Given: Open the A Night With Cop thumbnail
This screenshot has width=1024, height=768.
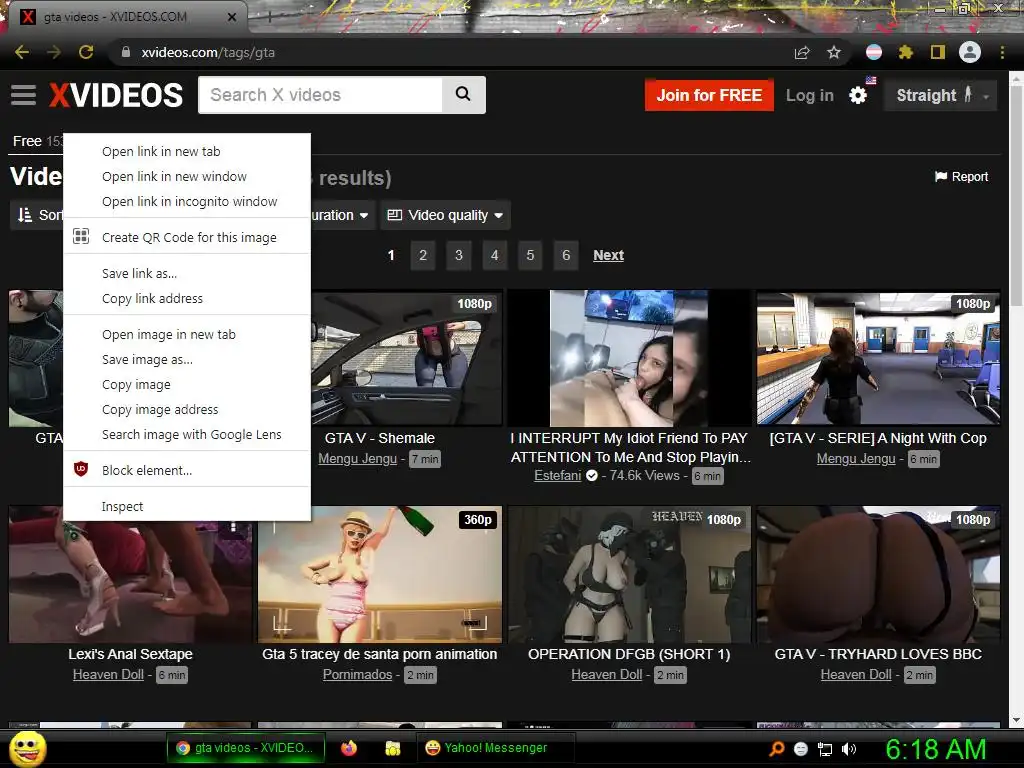Looking at the screenshot, I should pos(878,358).
